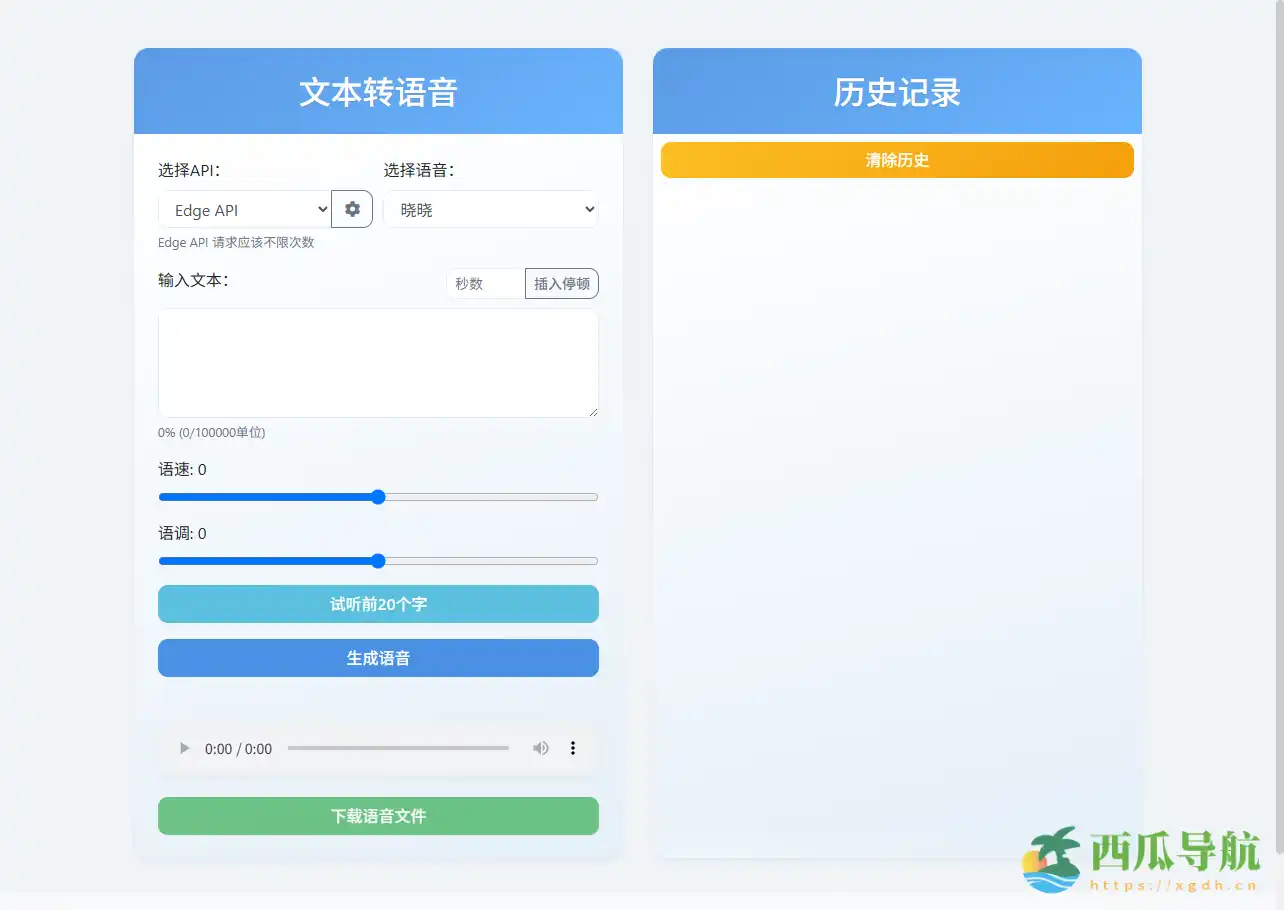This screenshot has width=1284, height=910.
Task: Open the API settings gear icon
Action: [x=352, y=209]
